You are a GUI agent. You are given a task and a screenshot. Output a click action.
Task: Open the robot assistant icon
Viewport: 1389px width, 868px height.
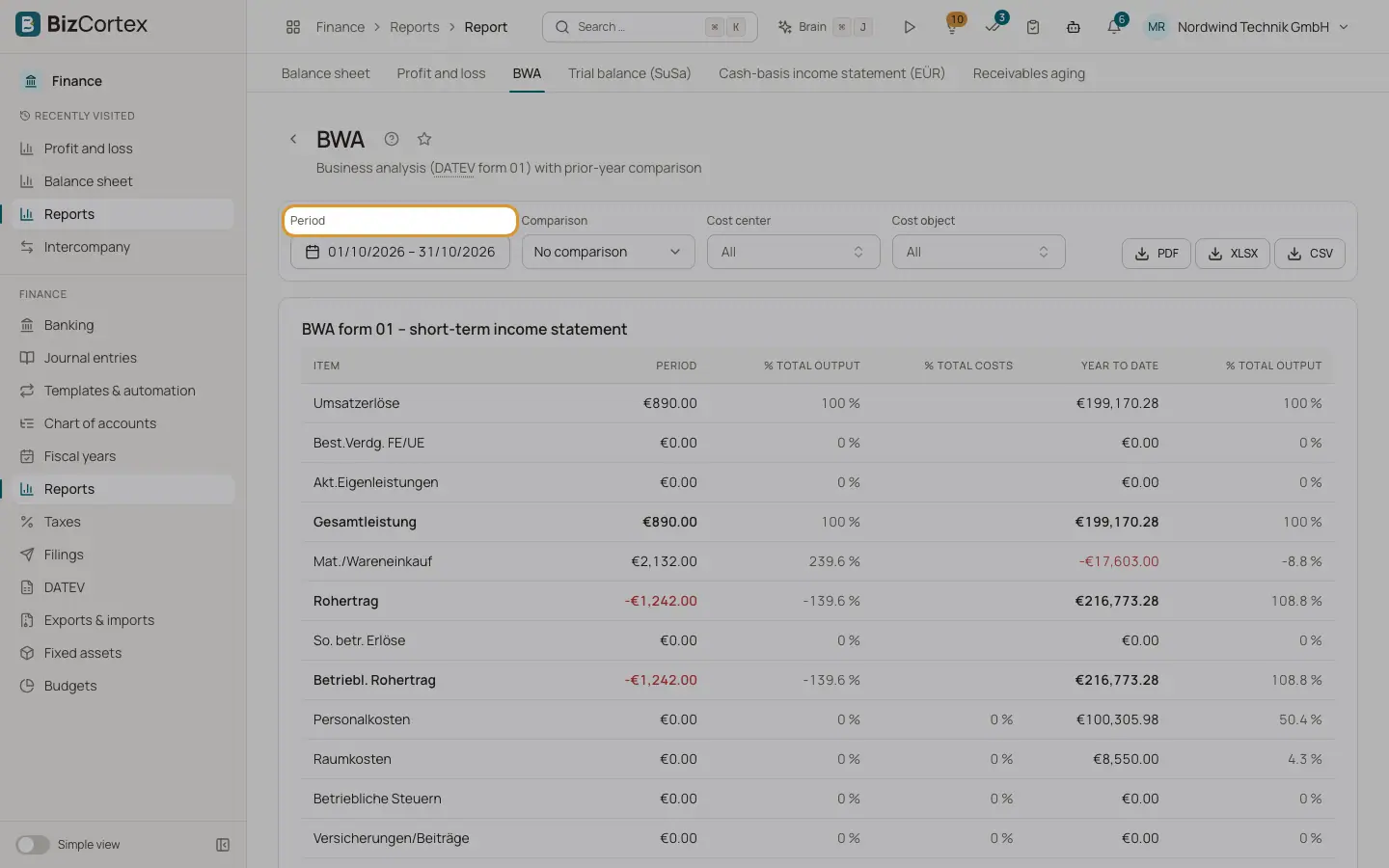tap(1074, 27)
